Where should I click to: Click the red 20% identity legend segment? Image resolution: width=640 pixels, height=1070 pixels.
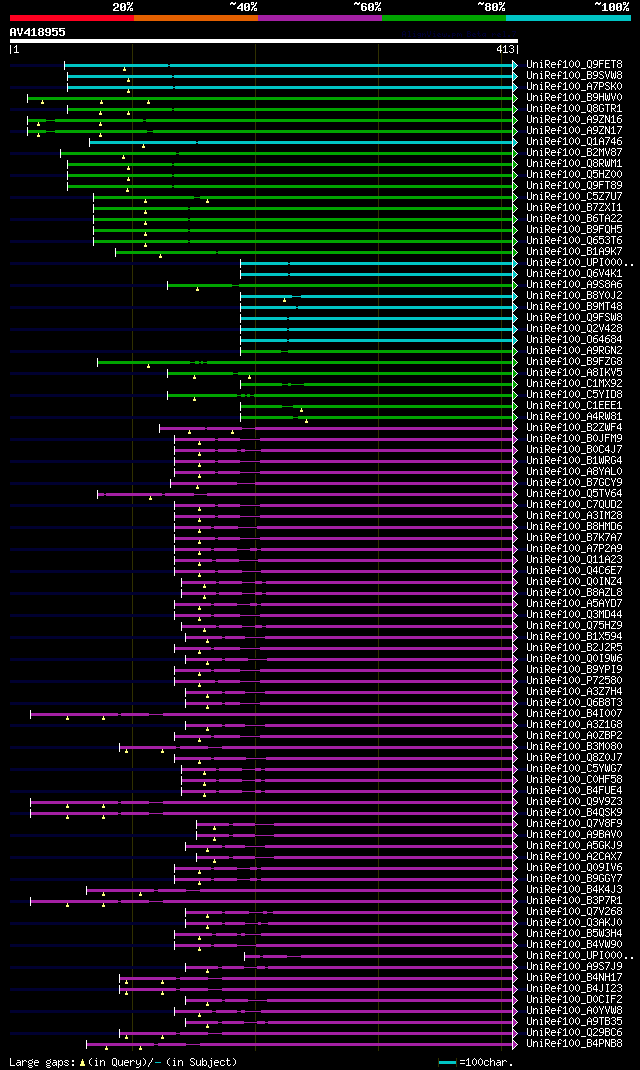[x=72, y=17]
